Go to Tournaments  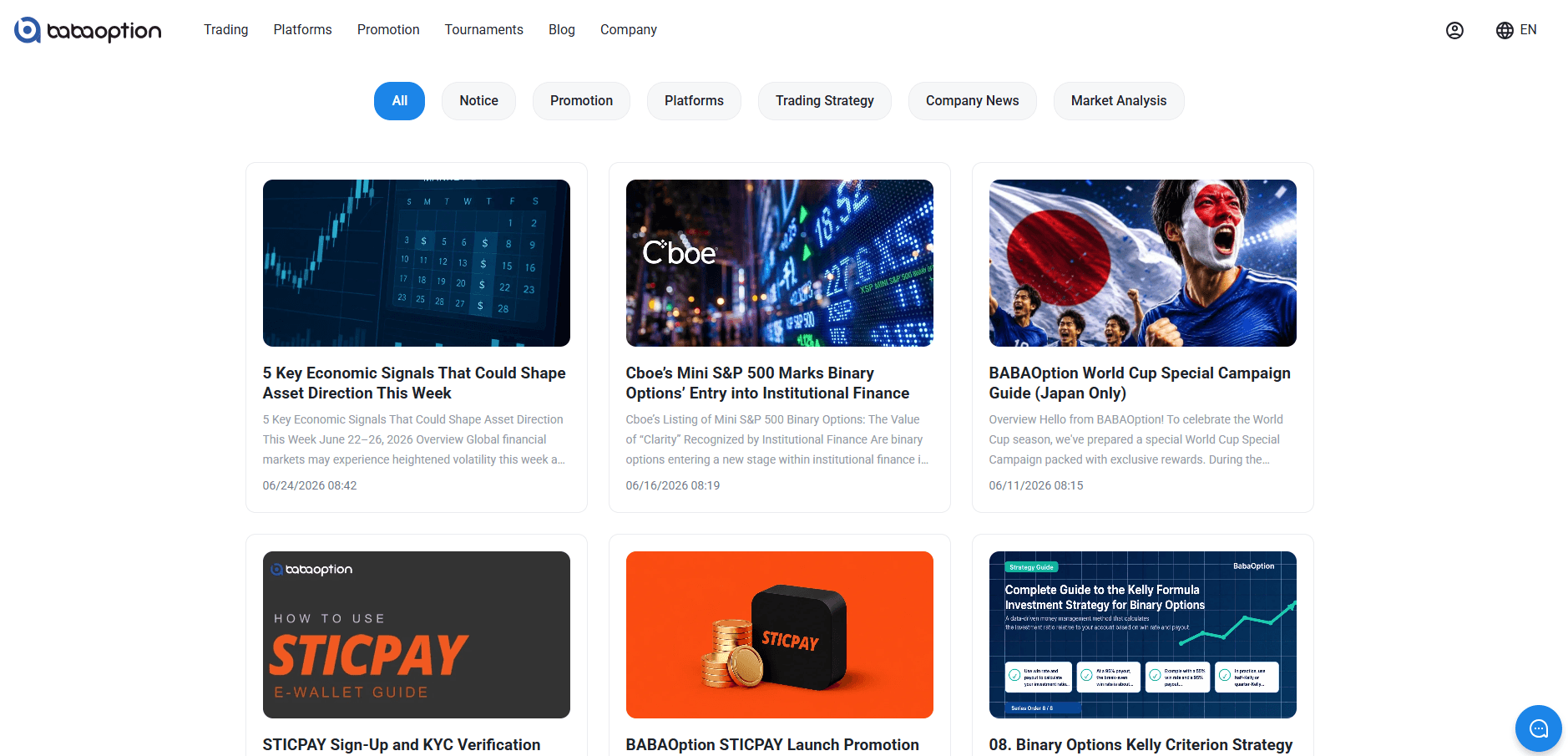pos(483,30)
